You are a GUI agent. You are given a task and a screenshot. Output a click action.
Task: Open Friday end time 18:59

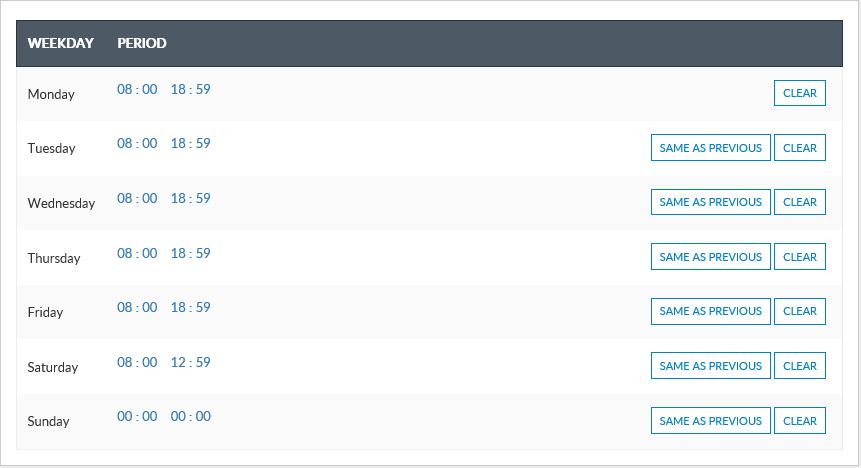tap(190, 307)
